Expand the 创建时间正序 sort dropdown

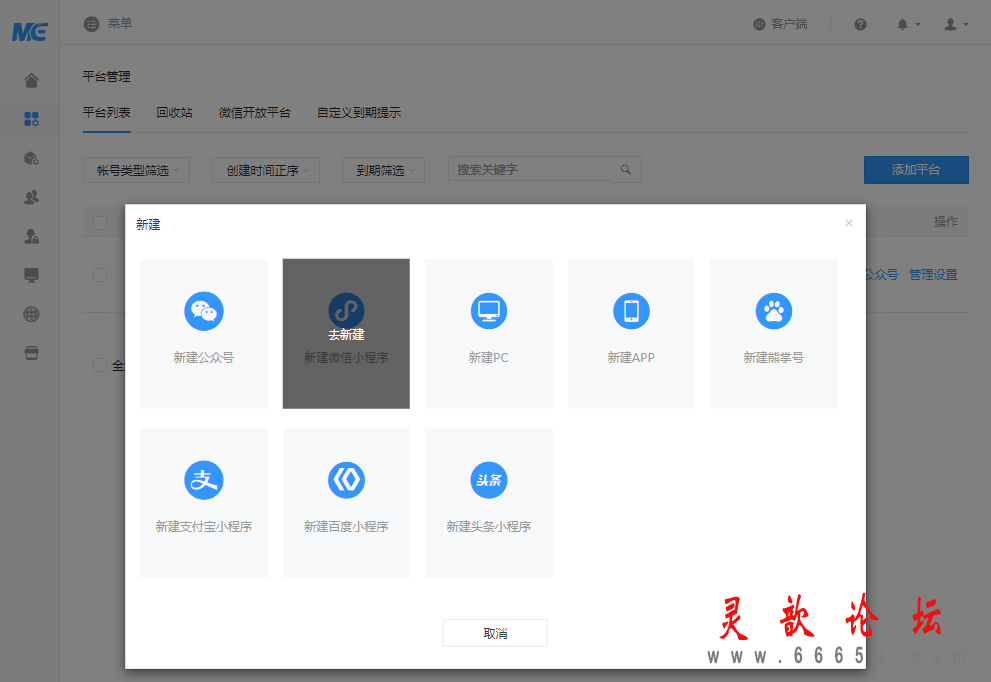pyautogui.click(x=266, y=170)
